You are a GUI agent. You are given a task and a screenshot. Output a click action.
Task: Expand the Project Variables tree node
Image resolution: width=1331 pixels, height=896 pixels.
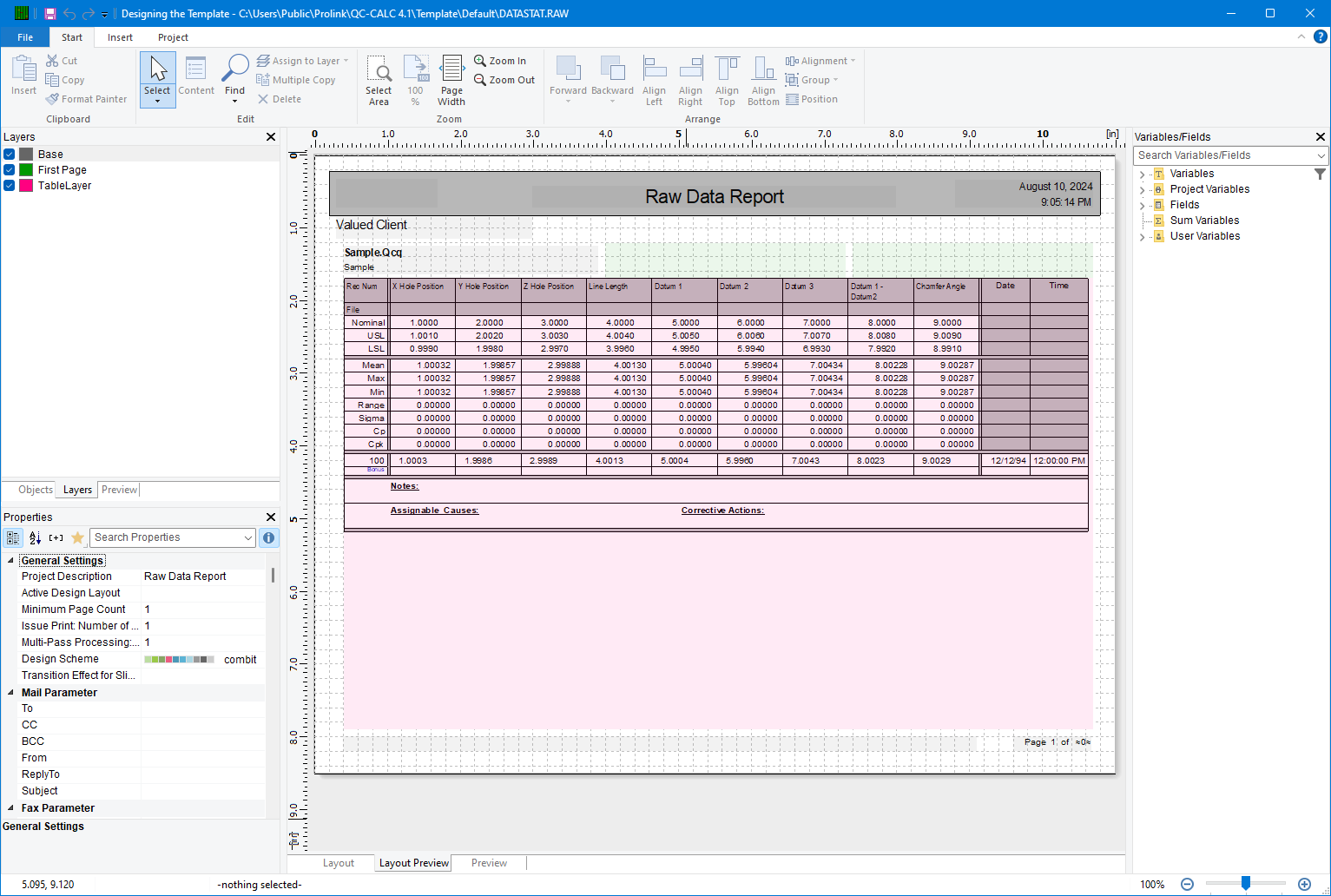(1142, 188)
